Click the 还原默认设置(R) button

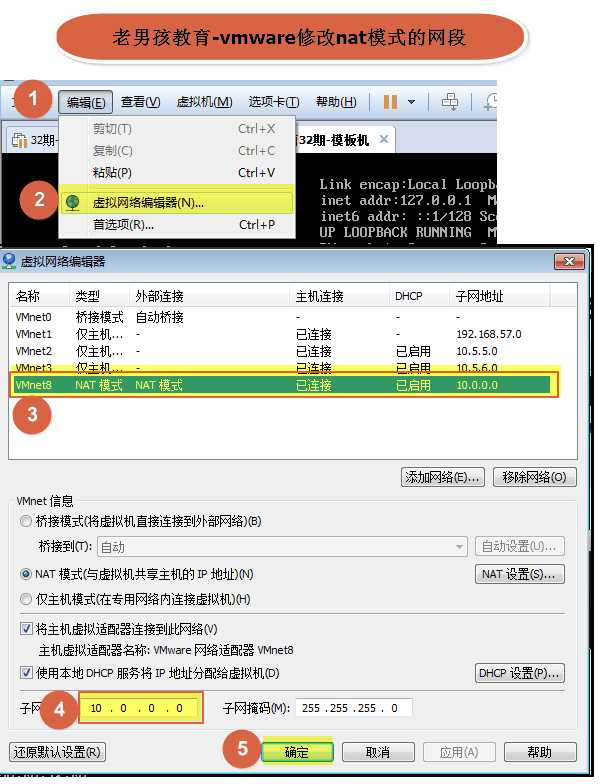(58, 752)
